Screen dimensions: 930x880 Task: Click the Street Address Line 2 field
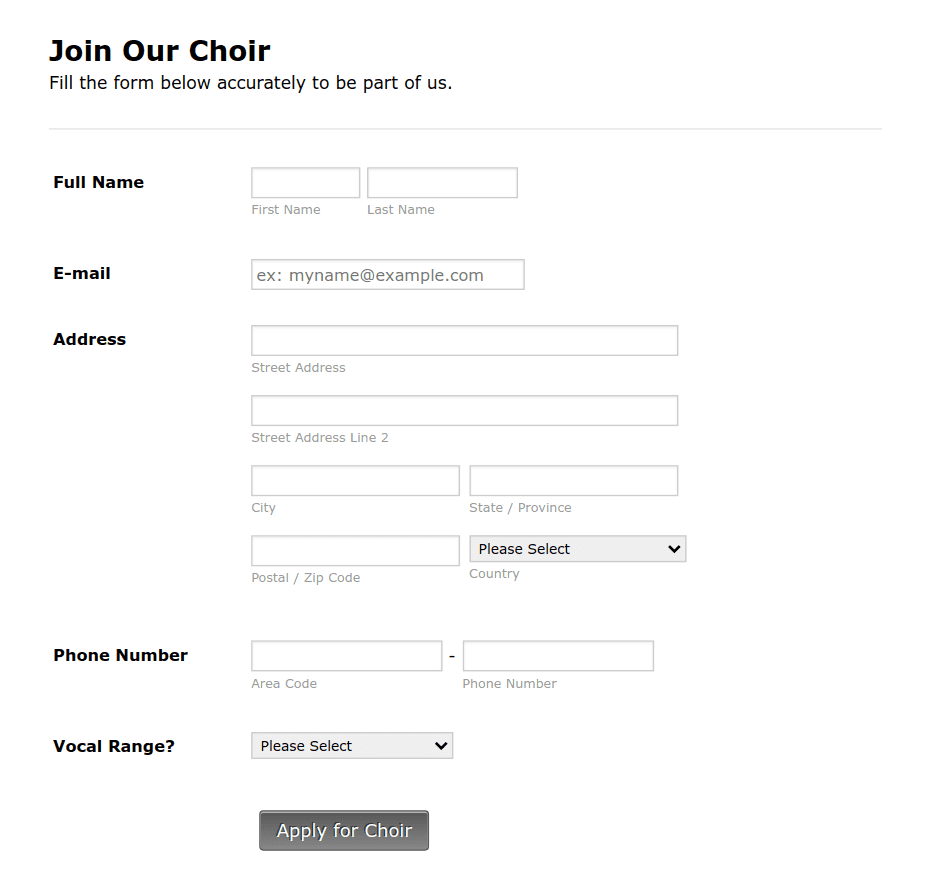[x=463, y=410]
